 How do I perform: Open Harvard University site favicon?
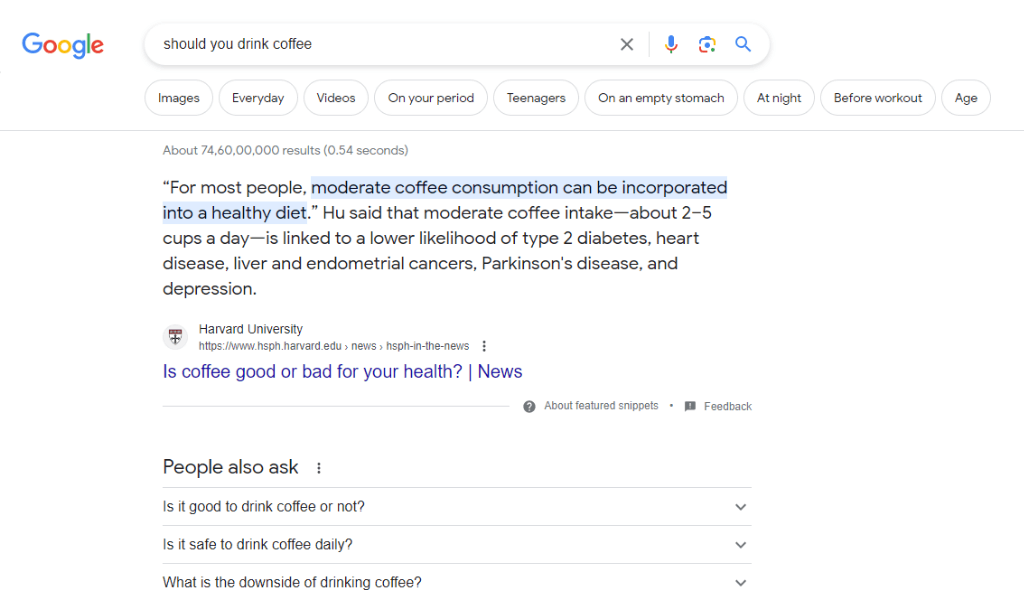(x=175, y=337)
